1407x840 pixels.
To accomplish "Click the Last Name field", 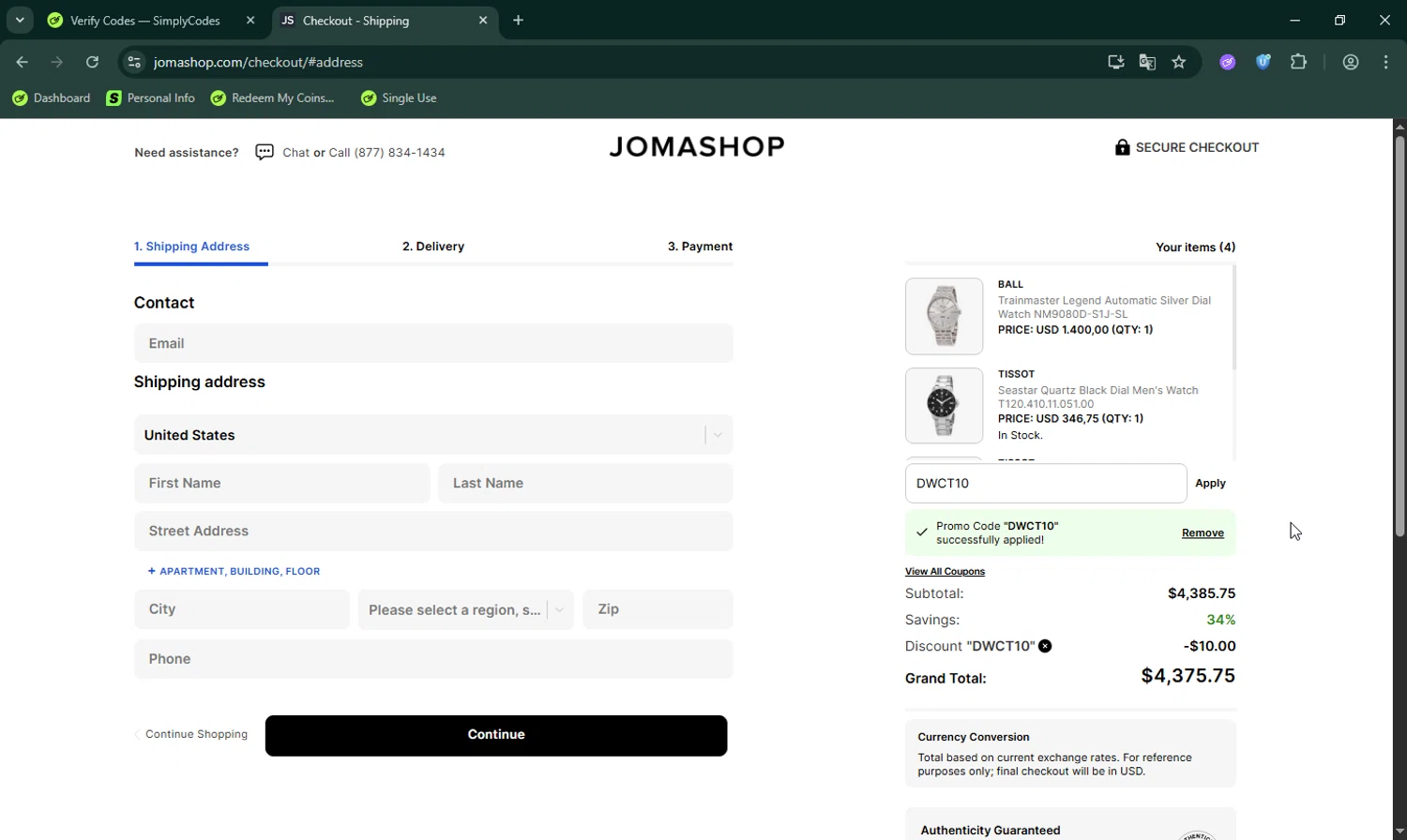I will pyautogui.click(x=585, y=483).
